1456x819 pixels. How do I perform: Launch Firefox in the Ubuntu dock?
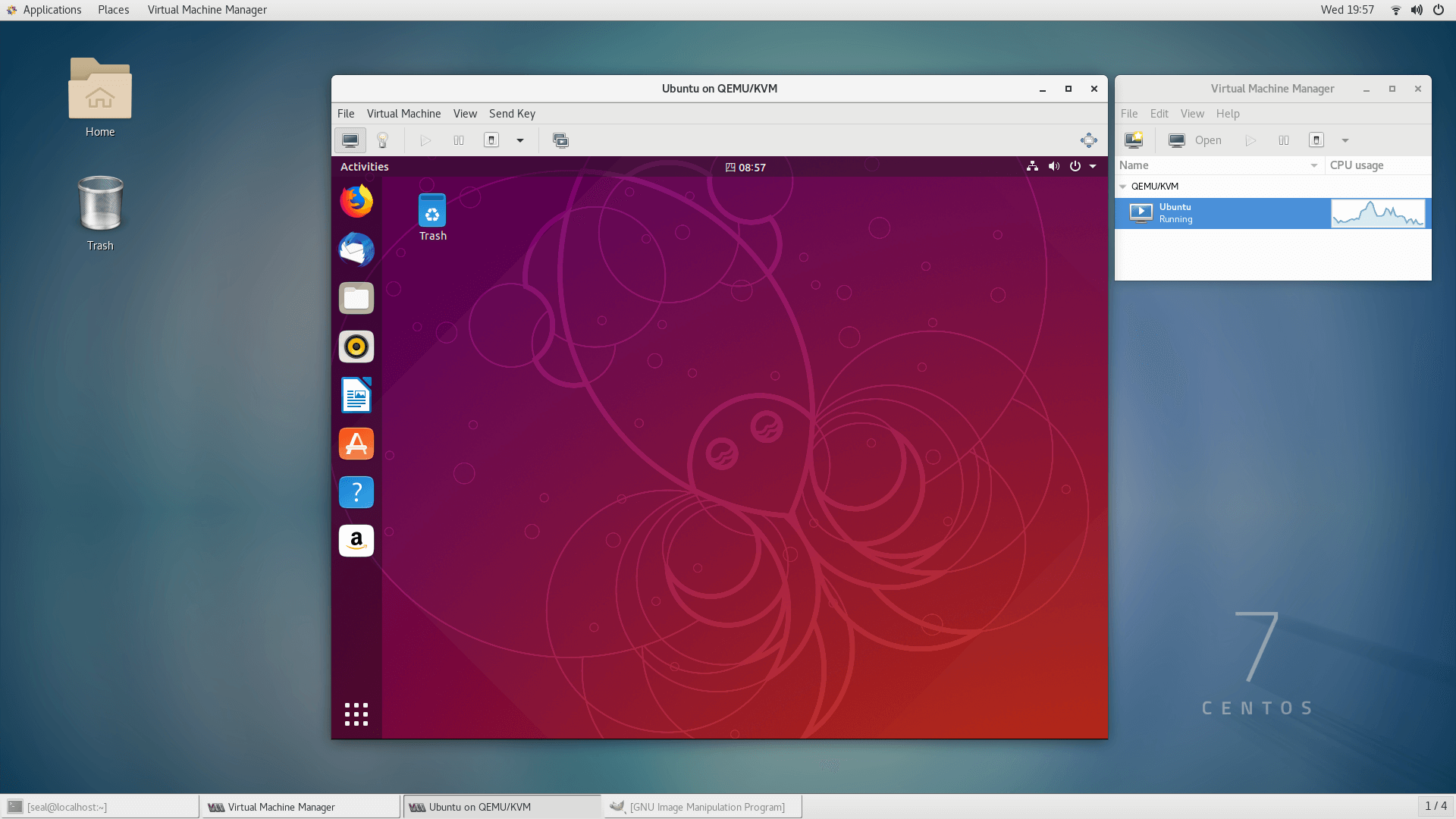(356, 202)
